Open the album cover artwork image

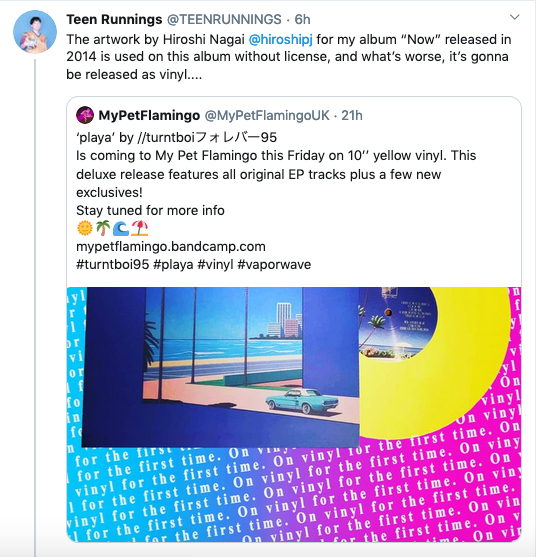coord(220,366)
